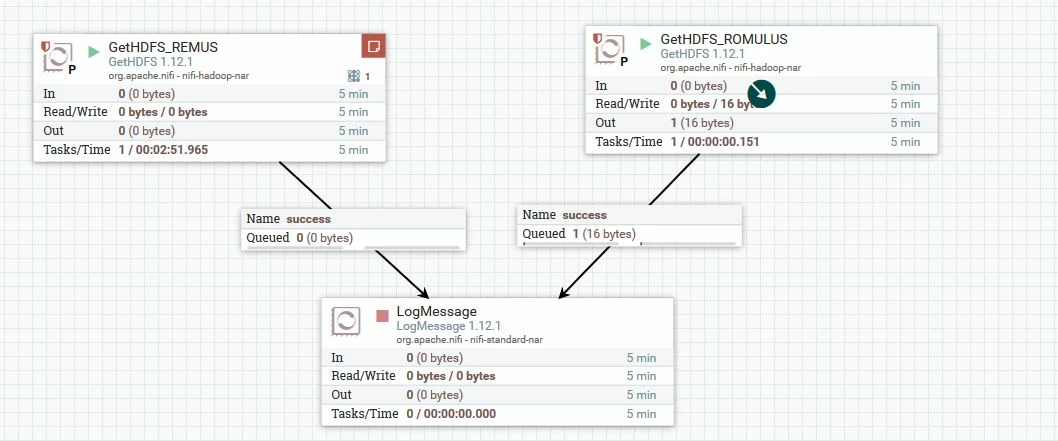Screen dimensions: 1058x441
Task: Click the red stopped indicator on LogMessage
Action: [x=383, y=316]
